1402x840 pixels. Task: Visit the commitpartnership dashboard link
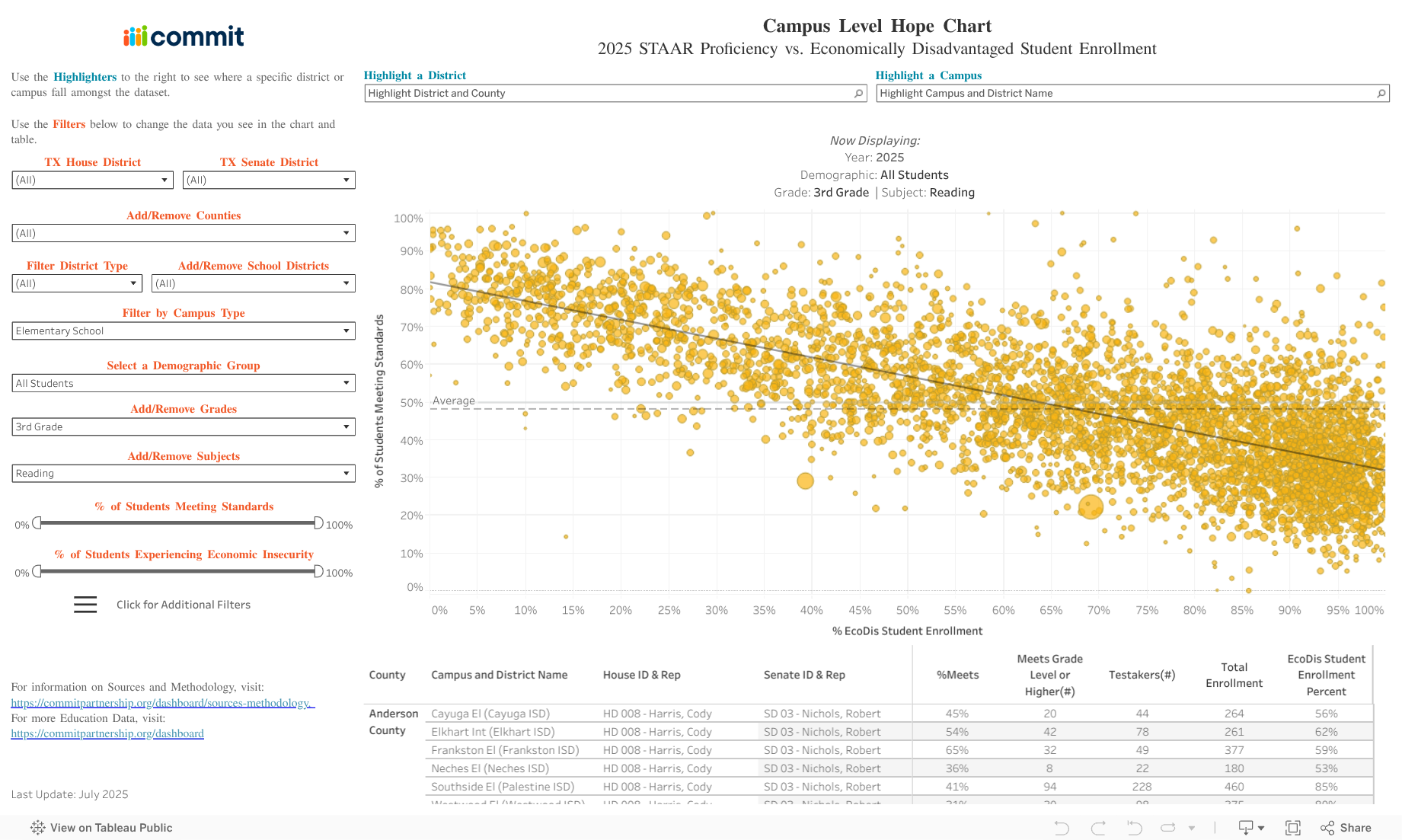click(107, 733)
